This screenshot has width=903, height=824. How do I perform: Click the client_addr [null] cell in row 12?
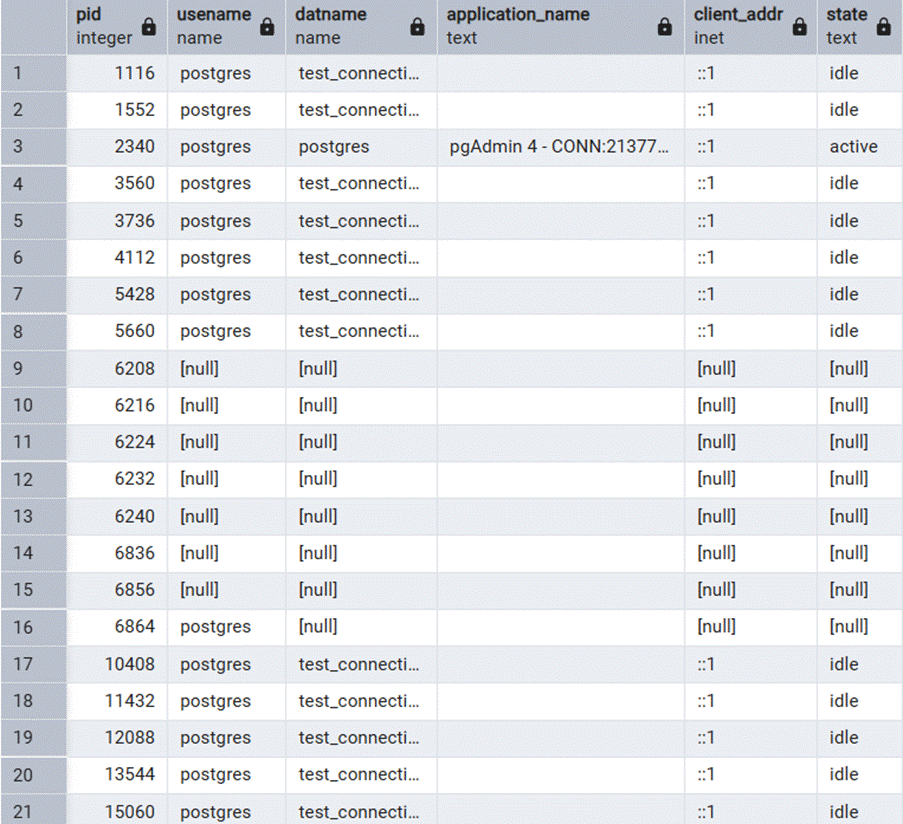pyautogui.click(x=750, y=479)
